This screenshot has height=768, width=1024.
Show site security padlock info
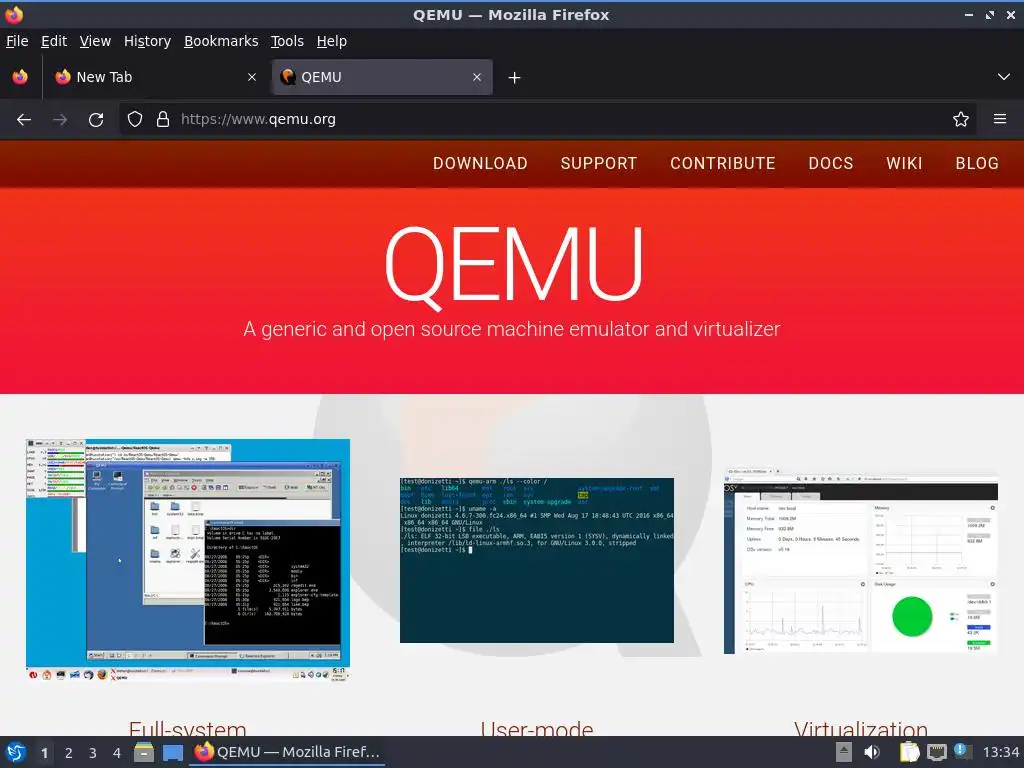(163, 120)
